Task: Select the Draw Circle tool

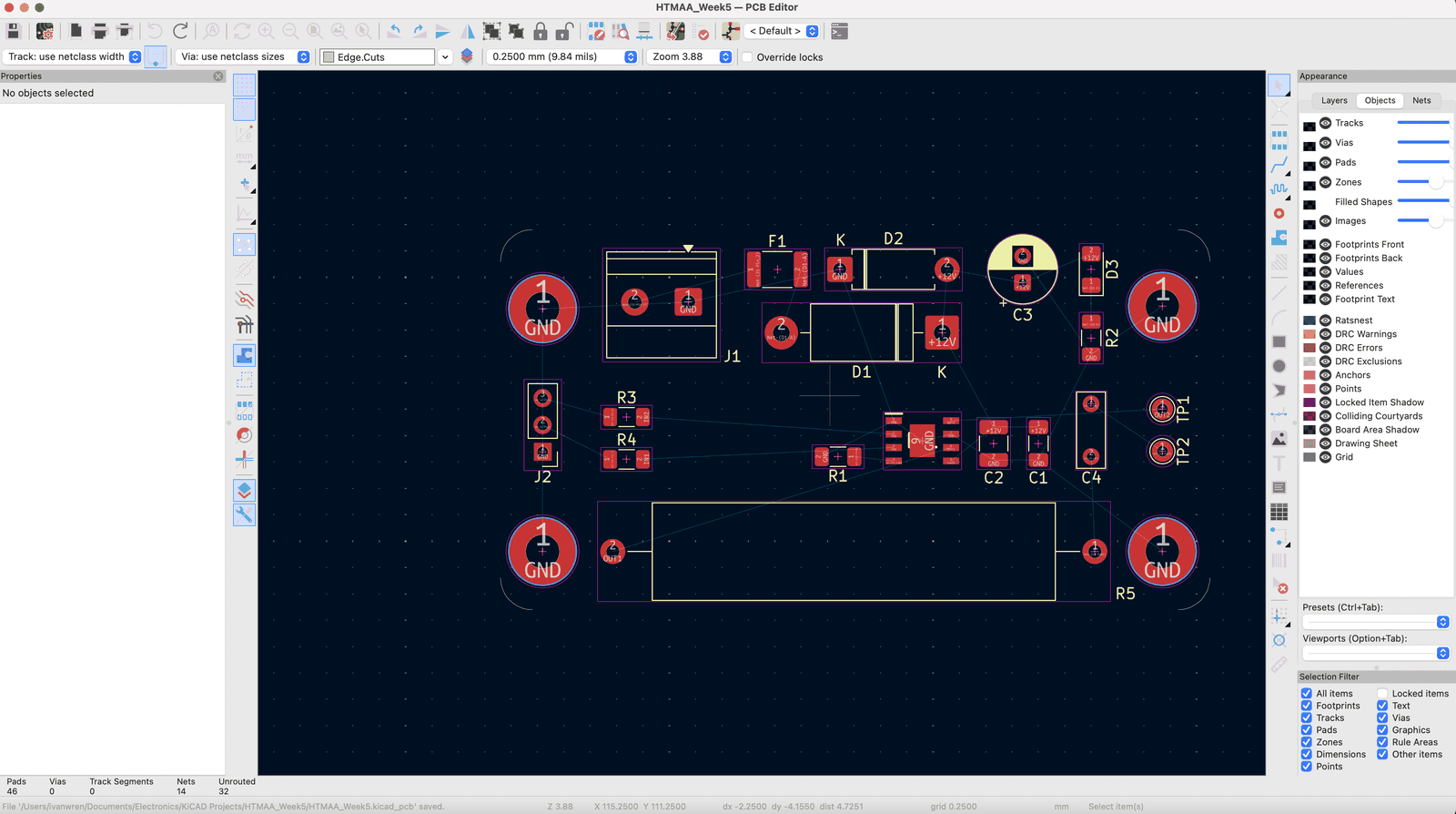Action: click(x=1279, y=366)
